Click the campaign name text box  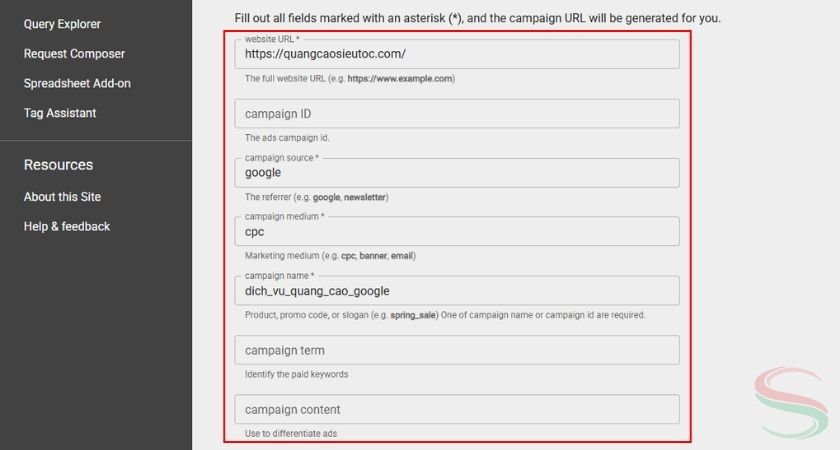click(x=456, y=291)
